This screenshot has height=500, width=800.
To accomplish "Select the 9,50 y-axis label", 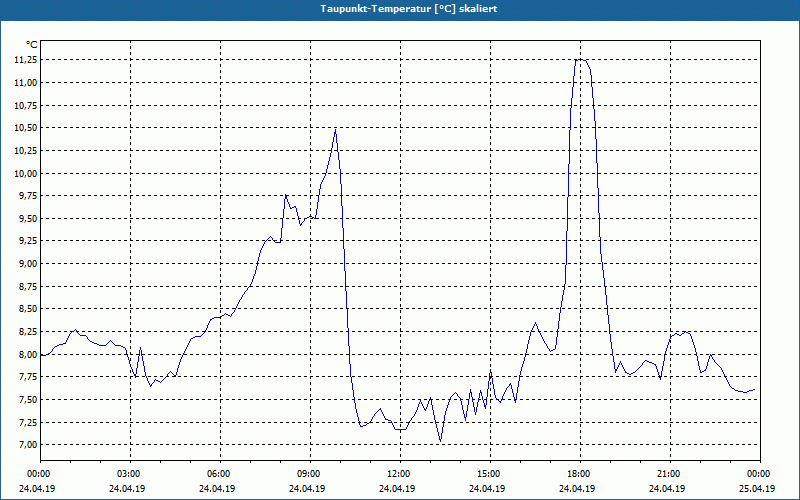I will tap(28, 219).
